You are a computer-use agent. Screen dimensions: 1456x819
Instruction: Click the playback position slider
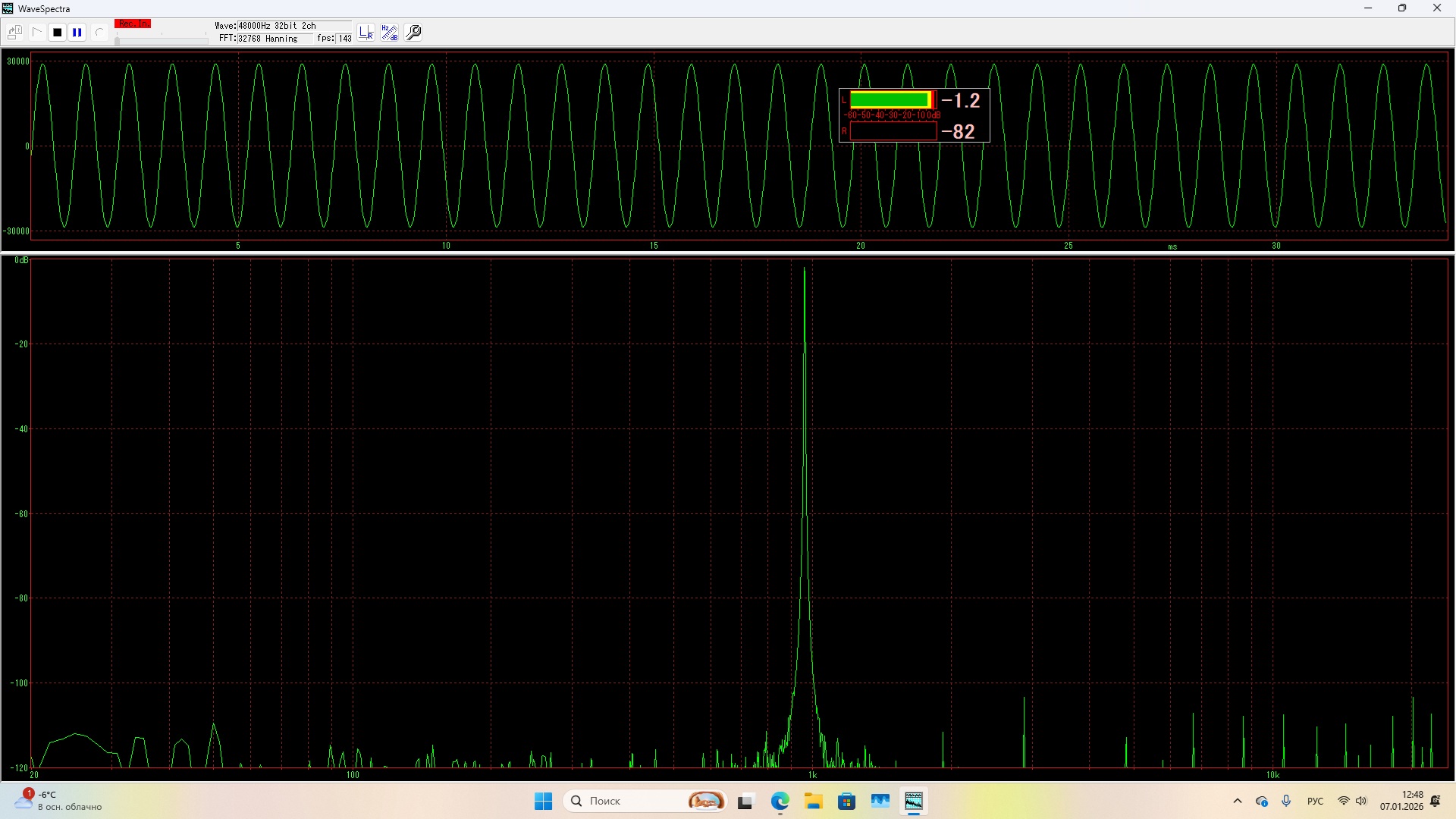161,40
